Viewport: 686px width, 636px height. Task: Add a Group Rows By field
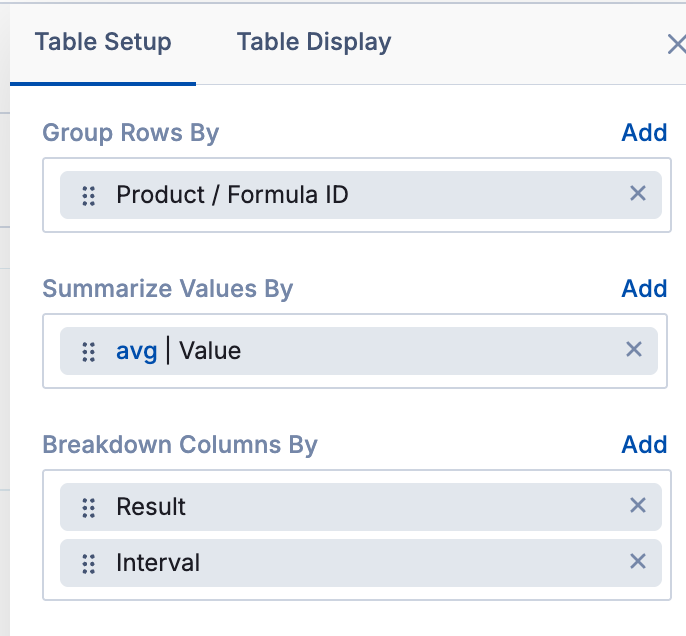click(x=644, y=133)
